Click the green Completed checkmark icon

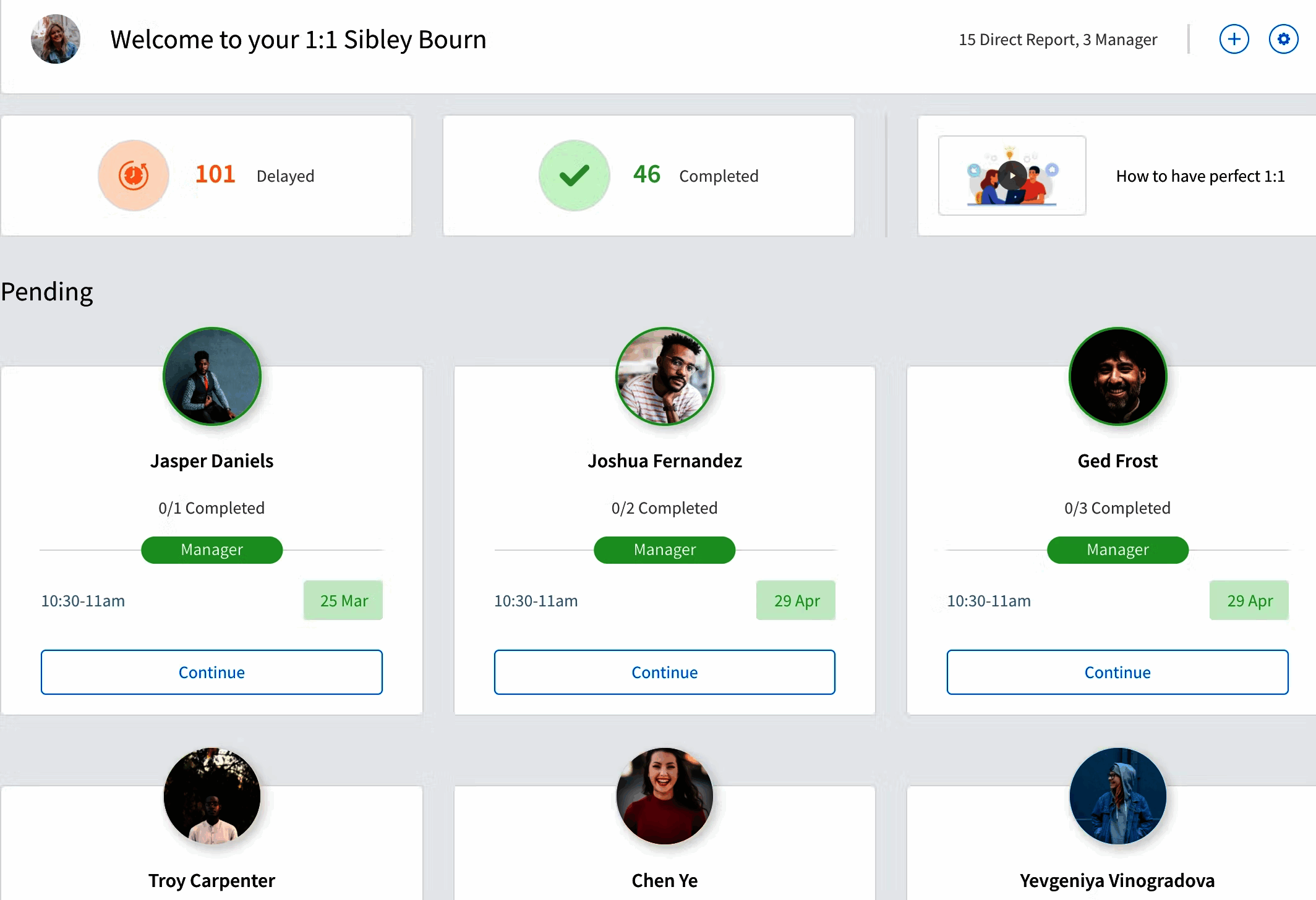pos(574,176)
